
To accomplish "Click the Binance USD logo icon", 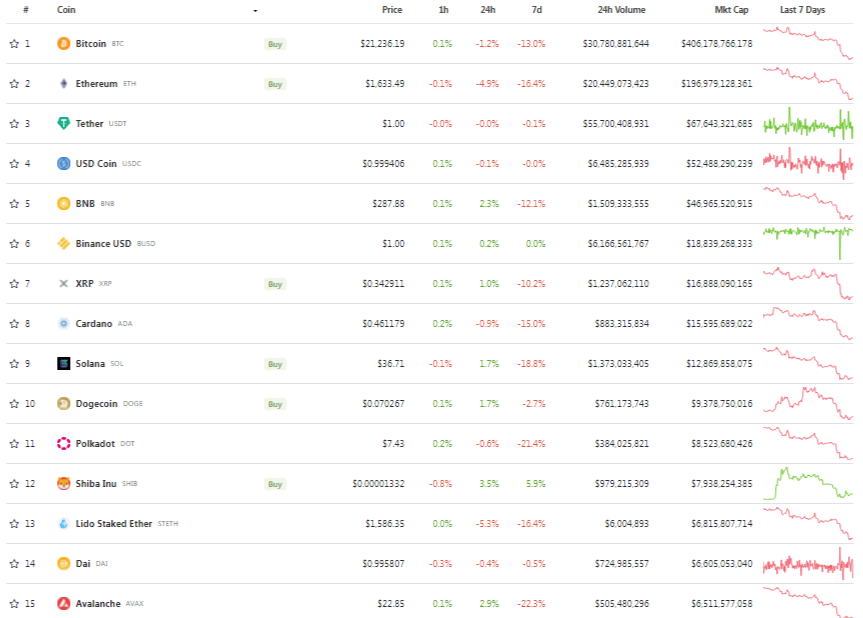I will 64,243.
